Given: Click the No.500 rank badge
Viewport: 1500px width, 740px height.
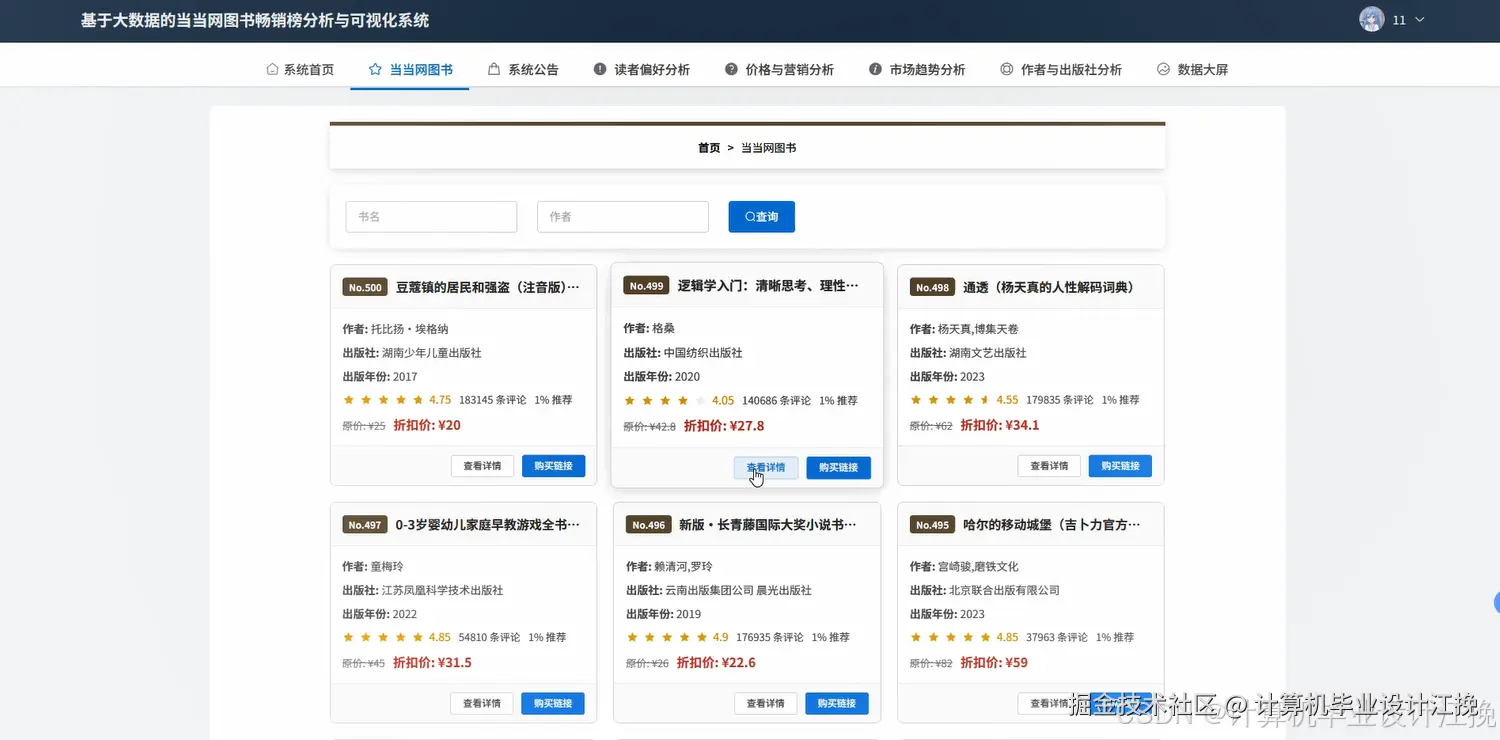Looking at the screenshot, I should pos(365,287).
